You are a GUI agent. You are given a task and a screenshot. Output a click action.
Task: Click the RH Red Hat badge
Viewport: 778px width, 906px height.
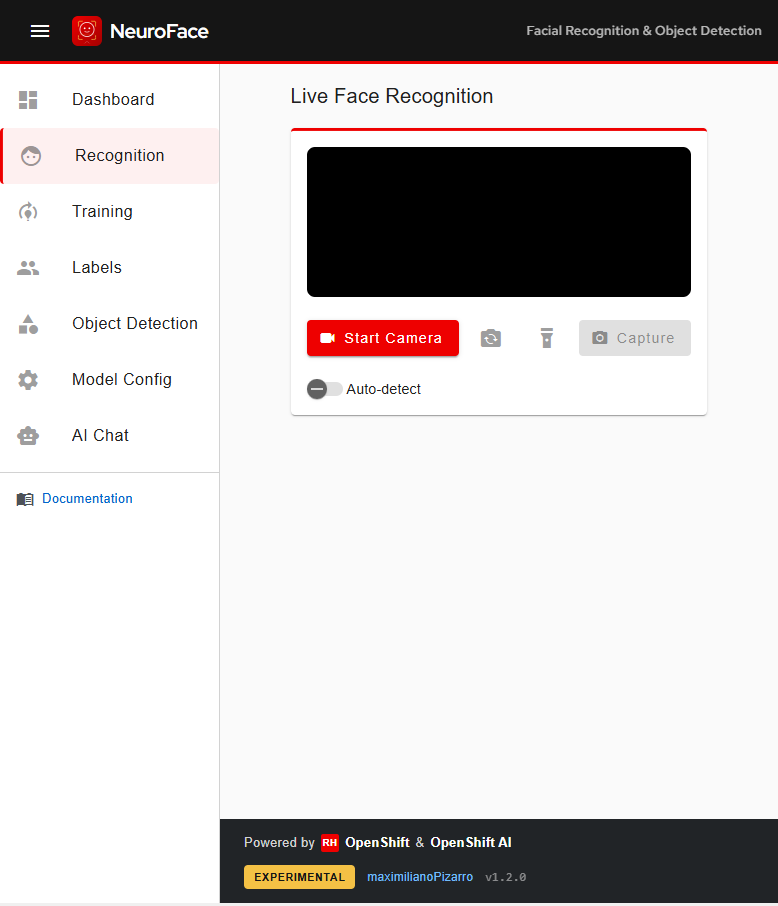tap(329, 842)
